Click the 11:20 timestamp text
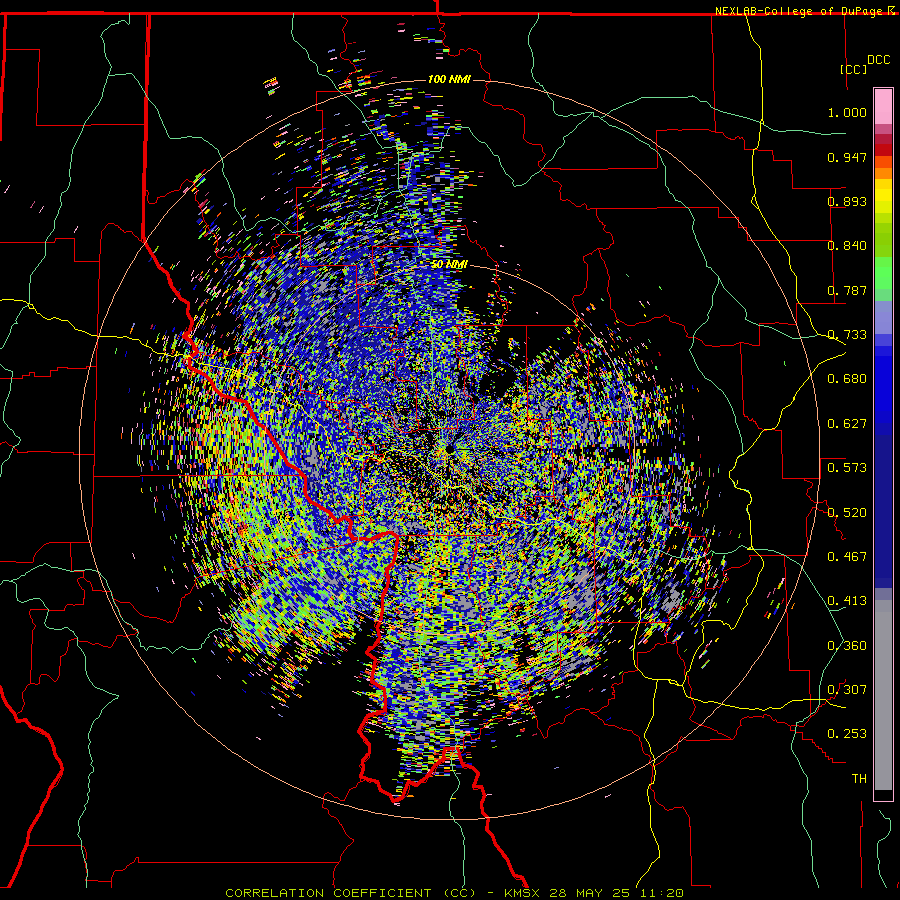The height and width of the screenshot is (900, 900). (x=661, y=893)
